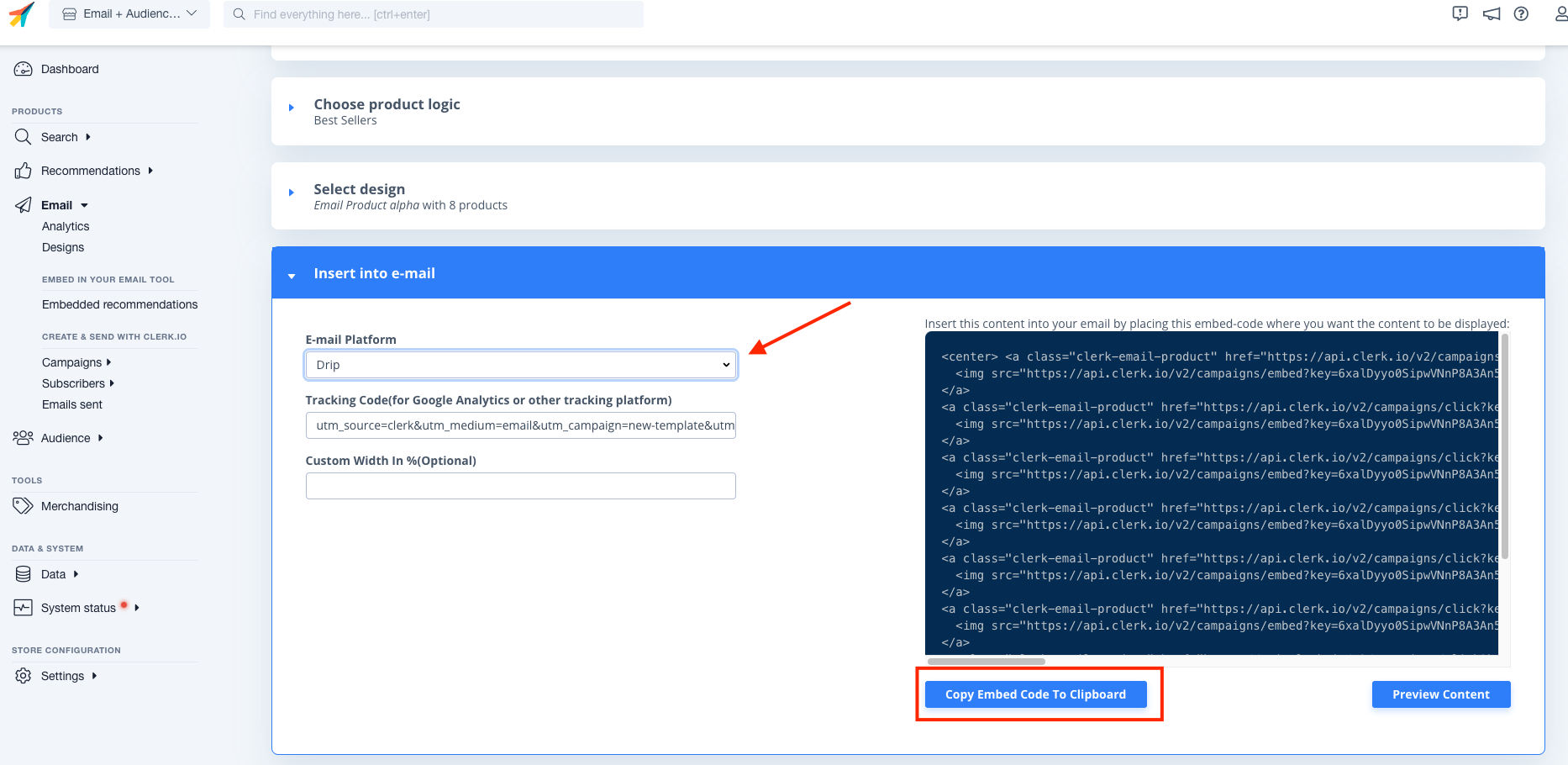Open announcements megaphone icon
1568x765 pixels.
[x=1491, y=13]
